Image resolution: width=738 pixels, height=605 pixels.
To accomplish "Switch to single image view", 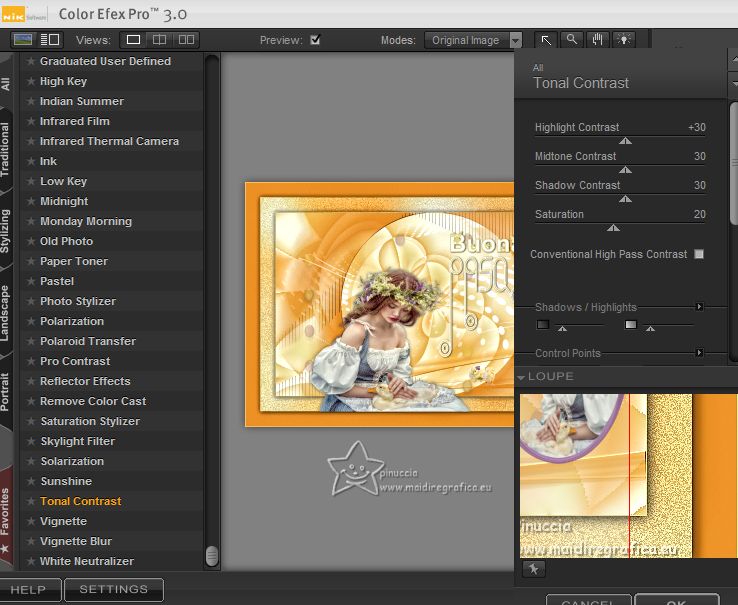I will click(x=133, y=40).
